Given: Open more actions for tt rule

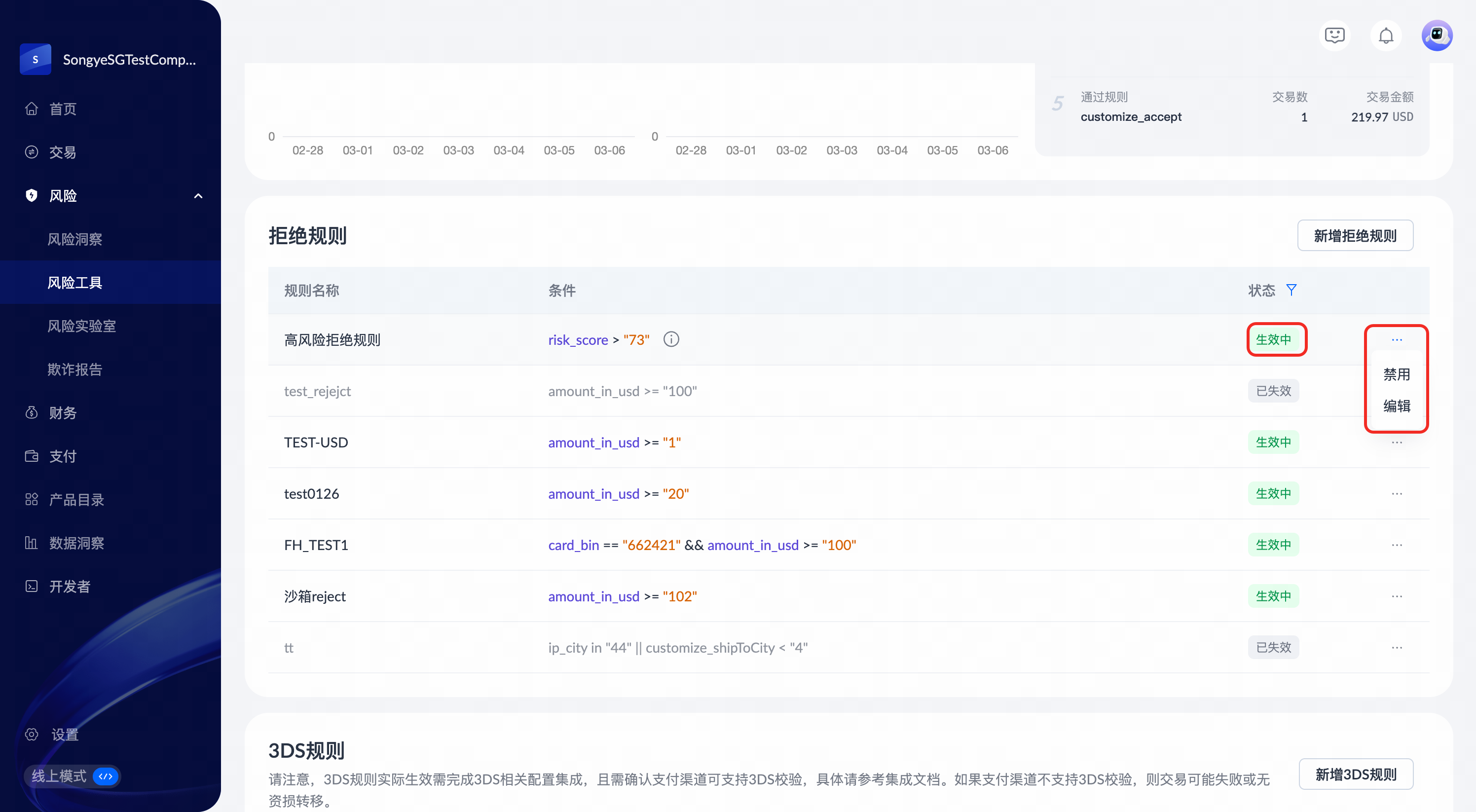Looking at the screenshot, I should (x=1397, y=648).
